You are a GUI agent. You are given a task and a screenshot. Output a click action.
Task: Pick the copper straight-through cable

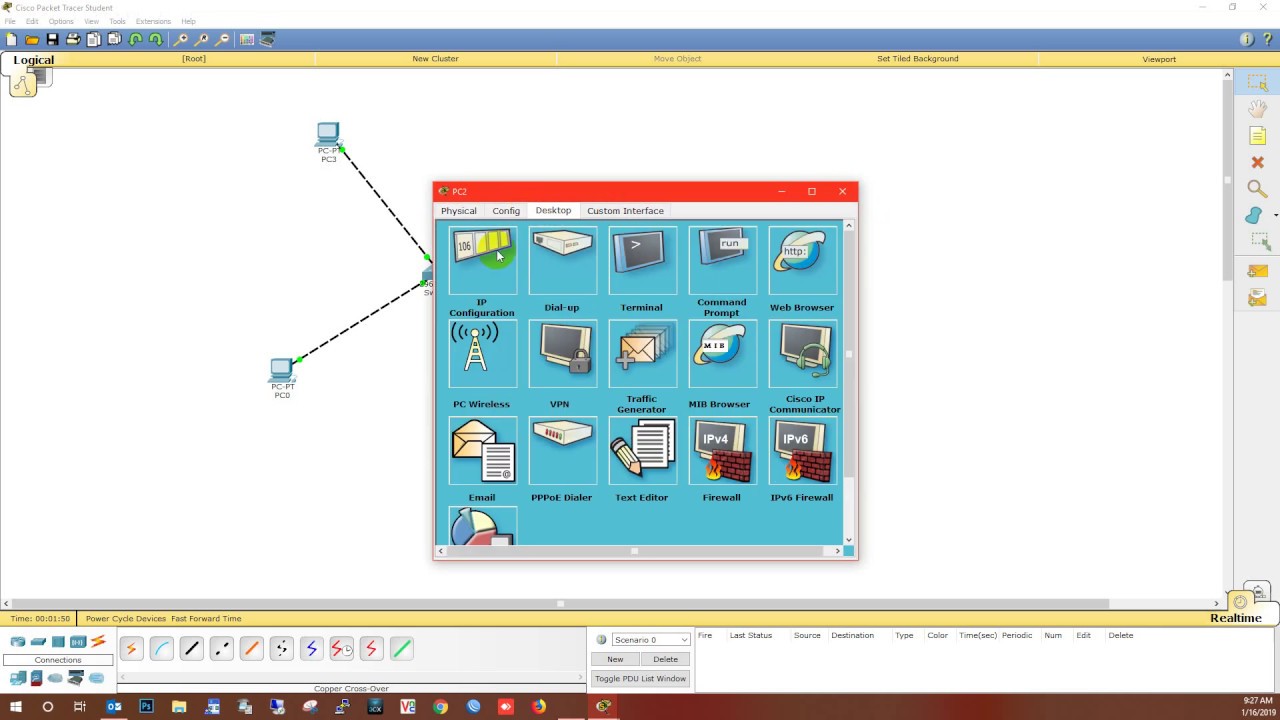191,649
